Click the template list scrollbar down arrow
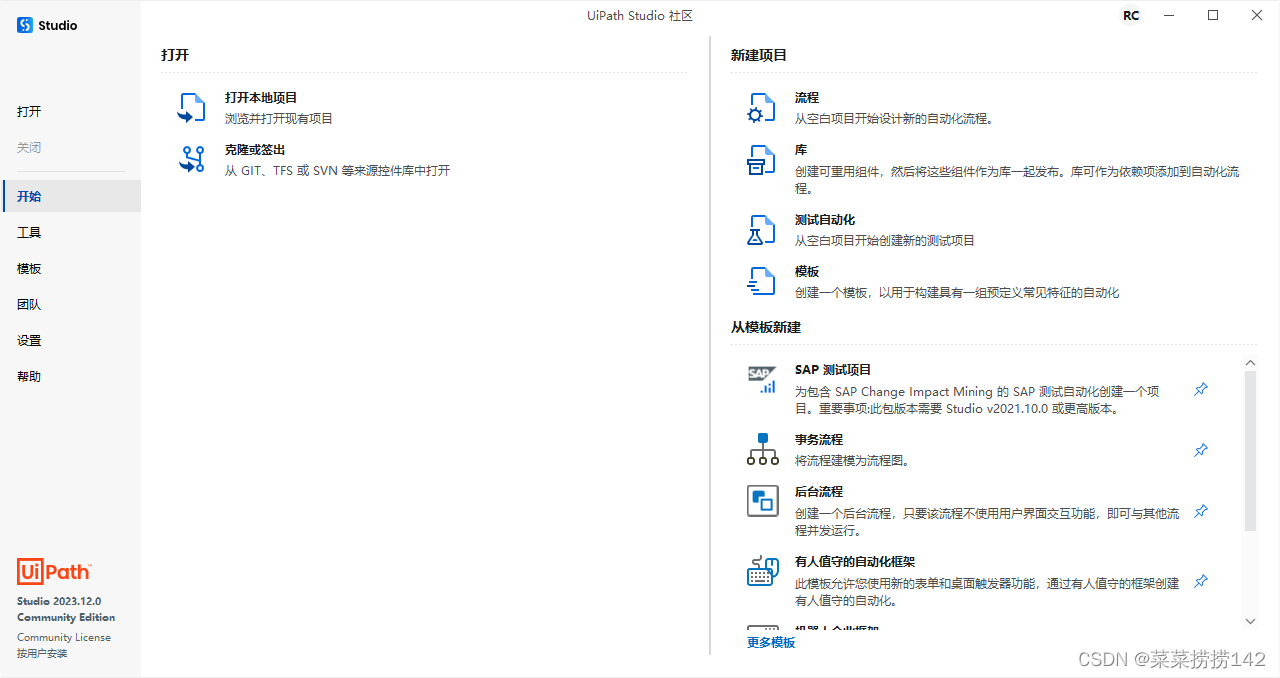The height and width of the screenshot is (678, 1280). point(1250,622)
